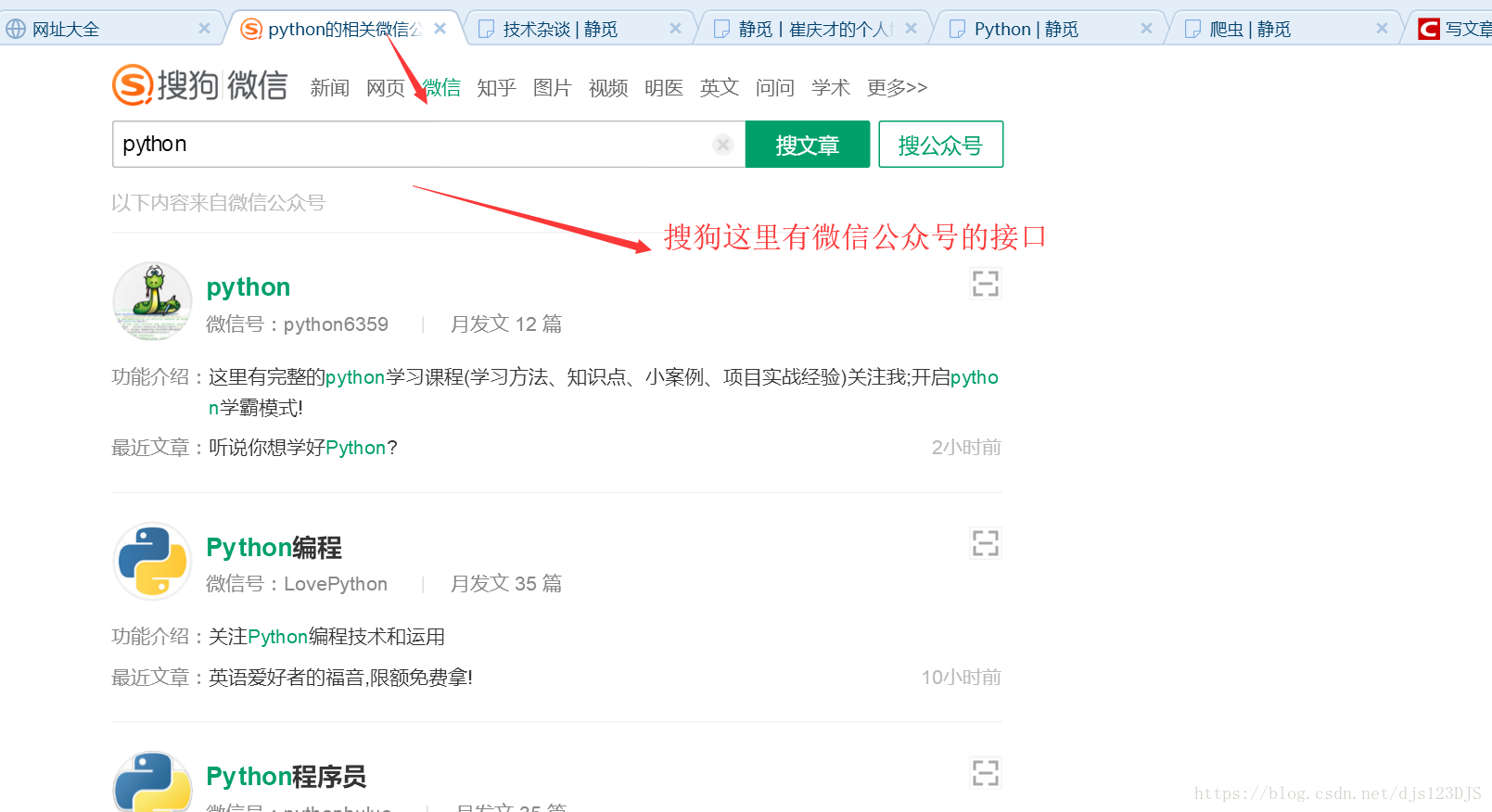Show QR code for Python编程 account
Viewport: 1492px width, 812px height.
pyautogui.click(x=985, y=543)
